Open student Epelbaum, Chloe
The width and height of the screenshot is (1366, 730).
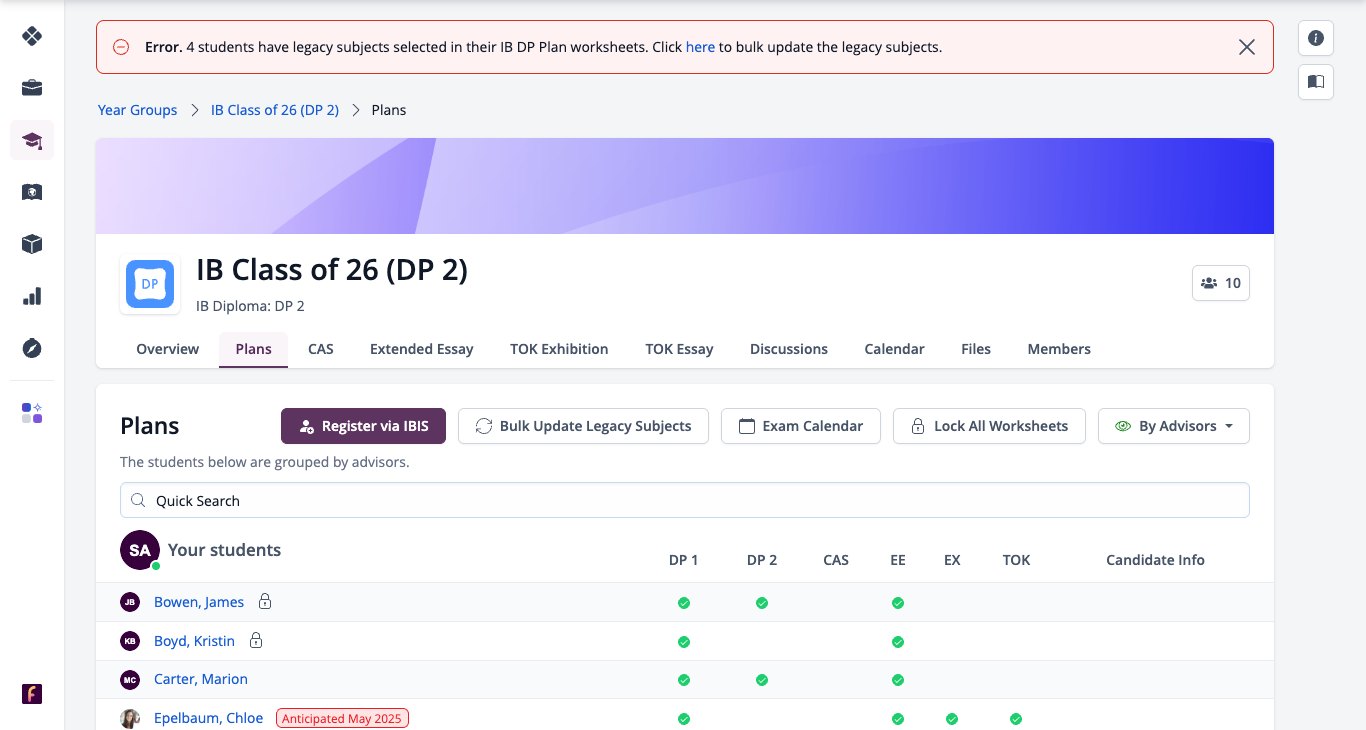[x=209, y=718]
